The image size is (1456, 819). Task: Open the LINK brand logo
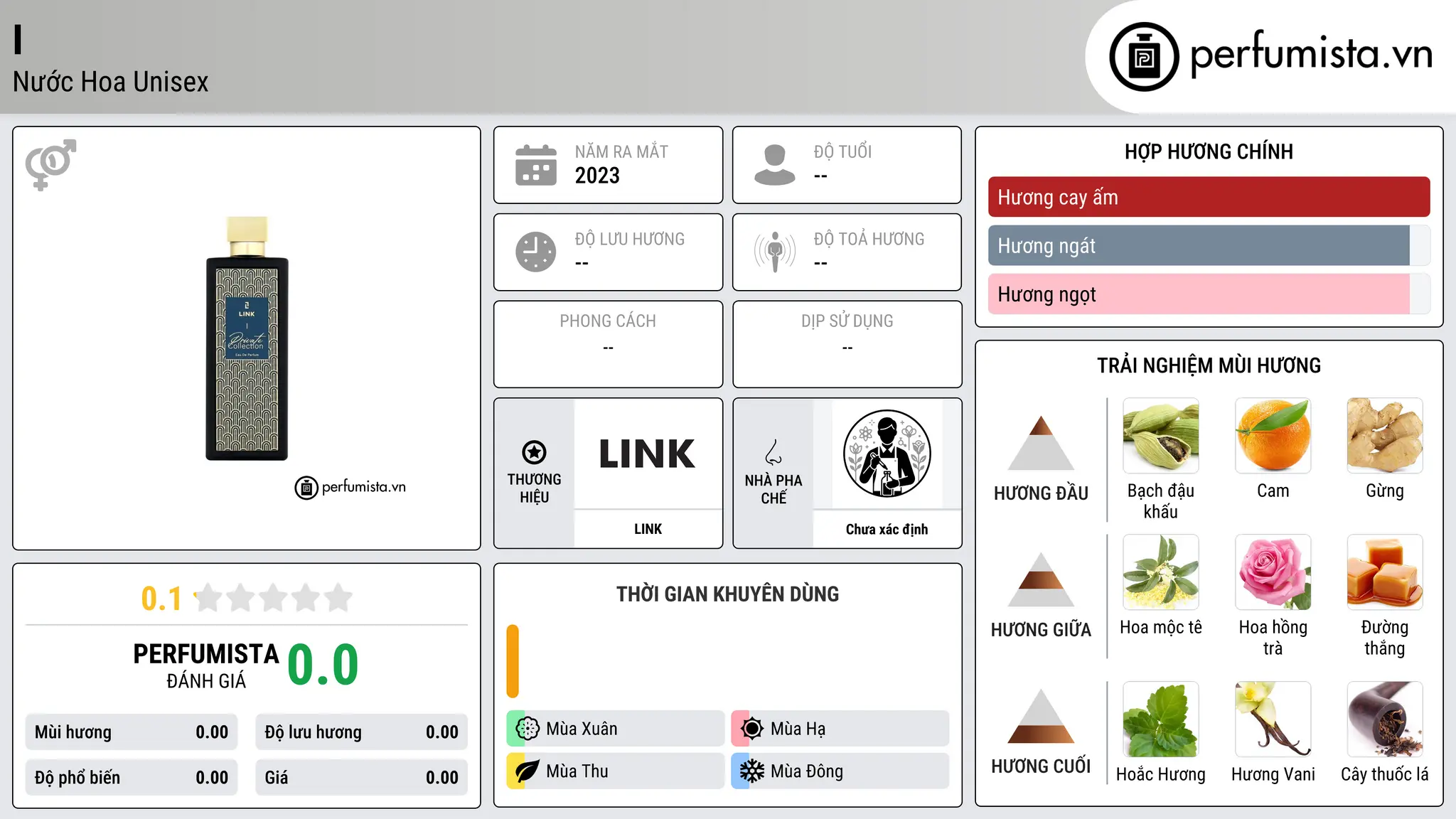point(648,454)
